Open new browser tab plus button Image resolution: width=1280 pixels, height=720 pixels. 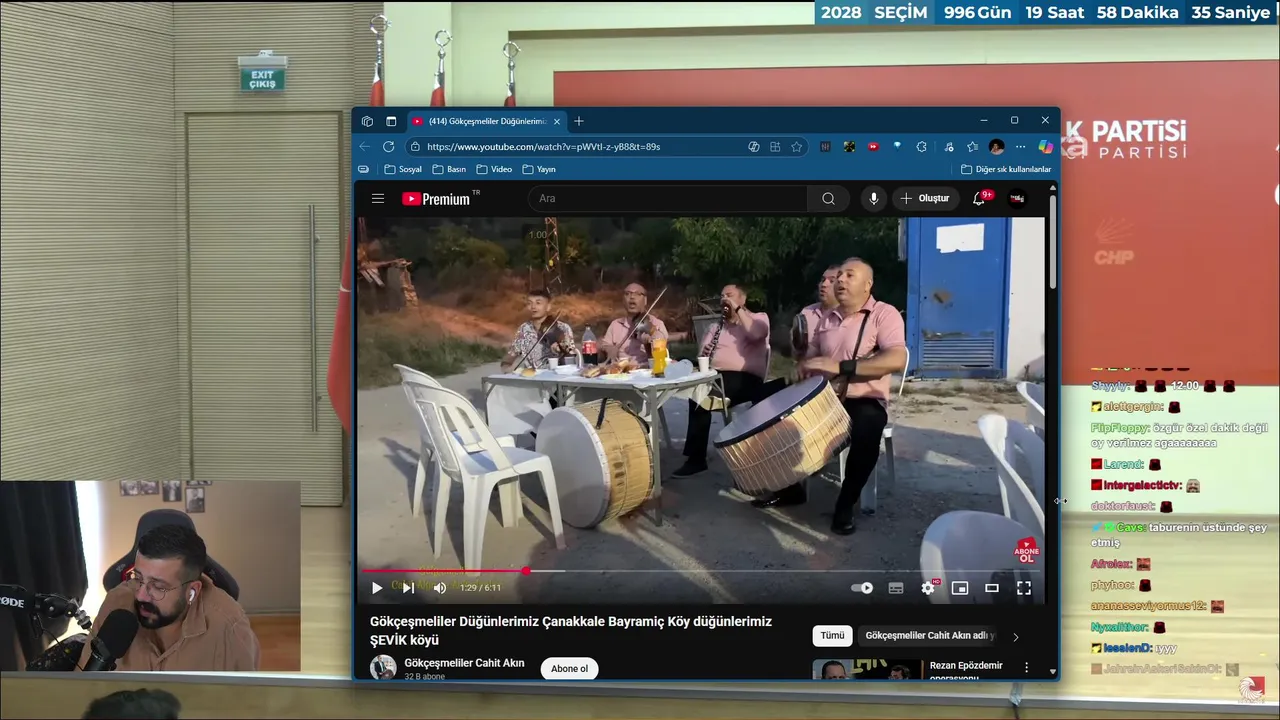click(x=578, y=121)
